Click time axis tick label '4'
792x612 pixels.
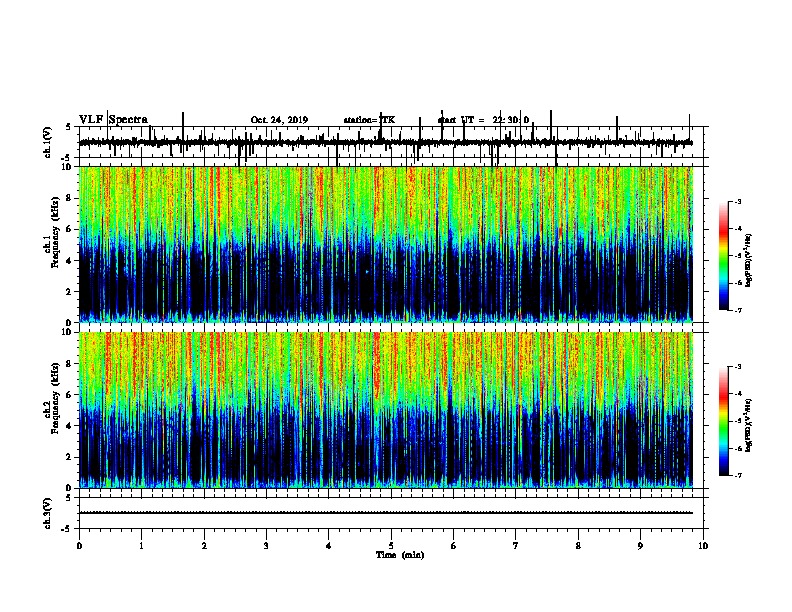(329, 546)
